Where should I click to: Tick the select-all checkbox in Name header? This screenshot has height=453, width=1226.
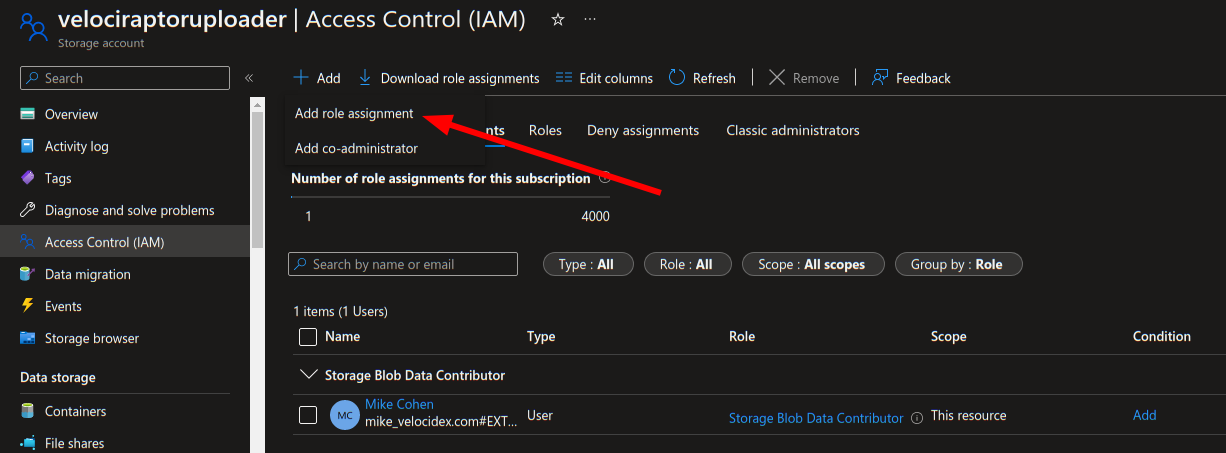click(x=308, y=337)
